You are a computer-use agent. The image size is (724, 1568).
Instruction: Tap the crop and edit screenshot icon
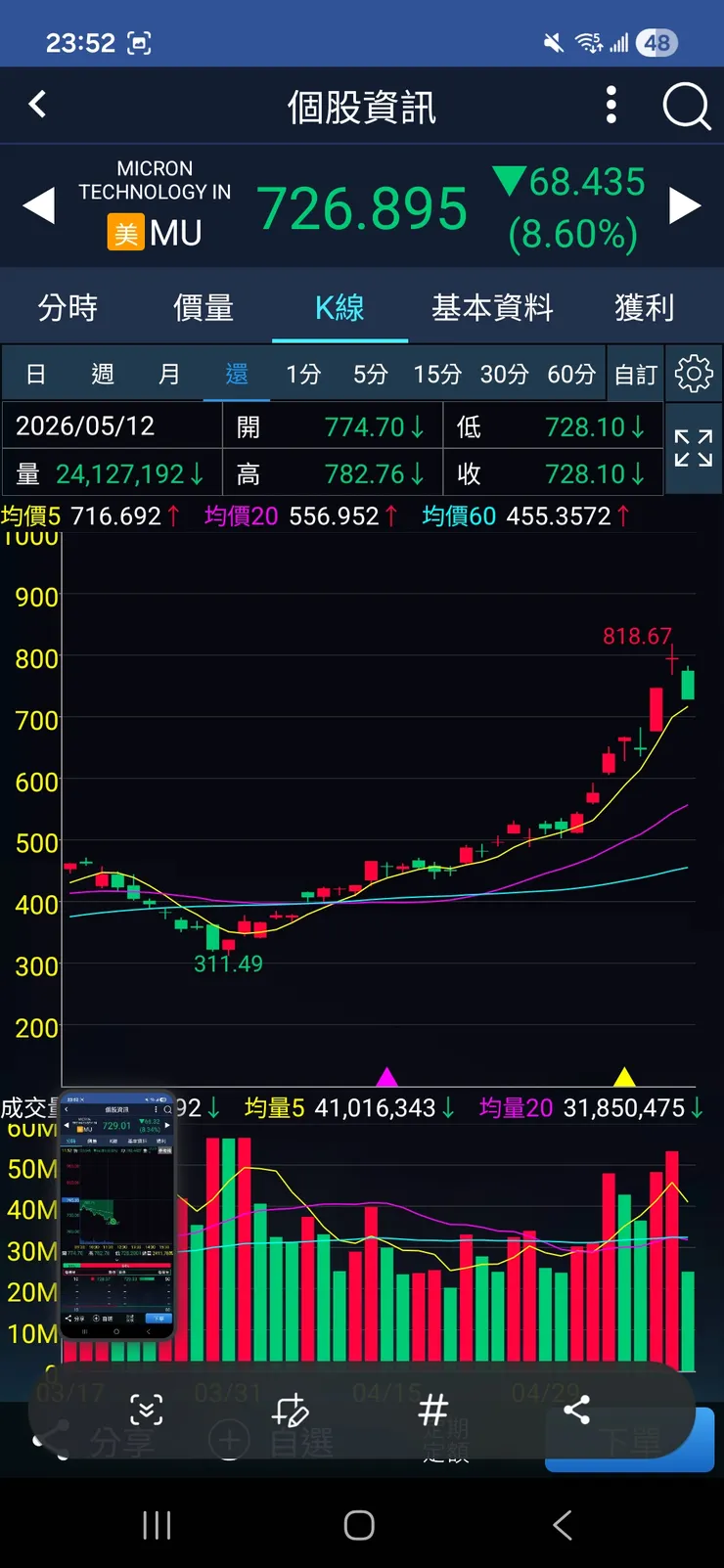coord(290,1411)
